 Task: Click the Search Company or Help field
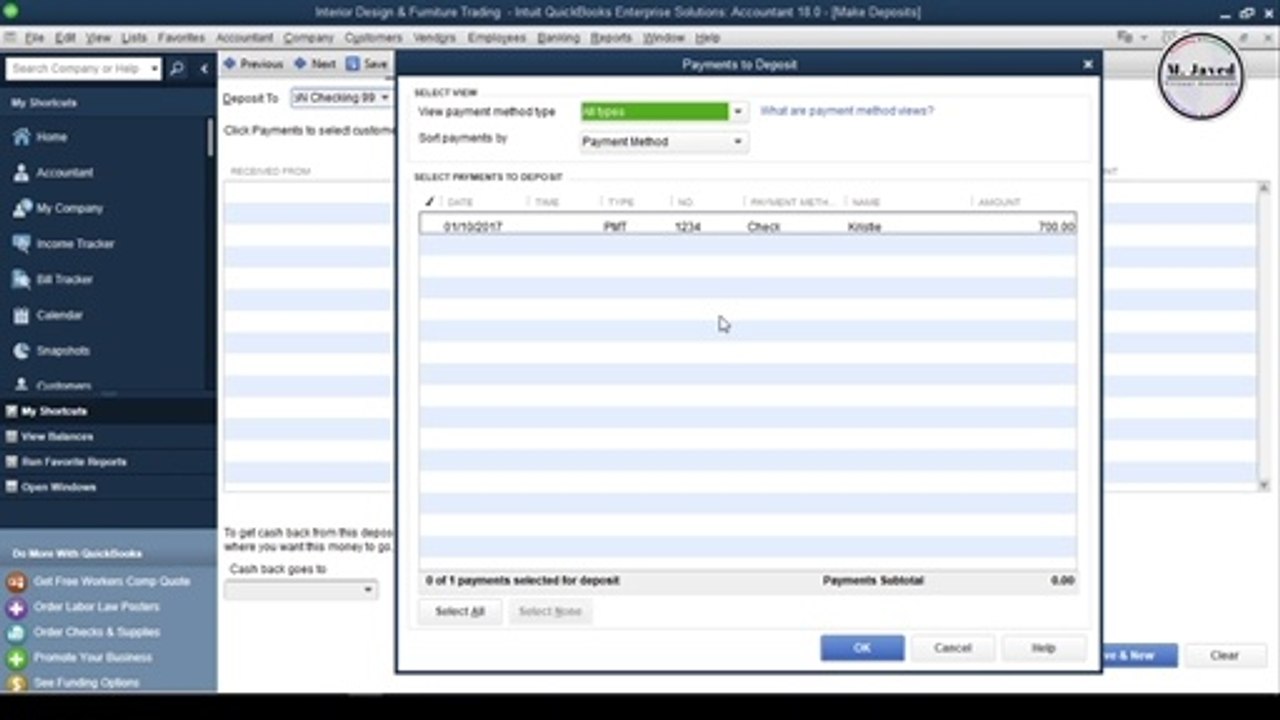tap(78, 69)
